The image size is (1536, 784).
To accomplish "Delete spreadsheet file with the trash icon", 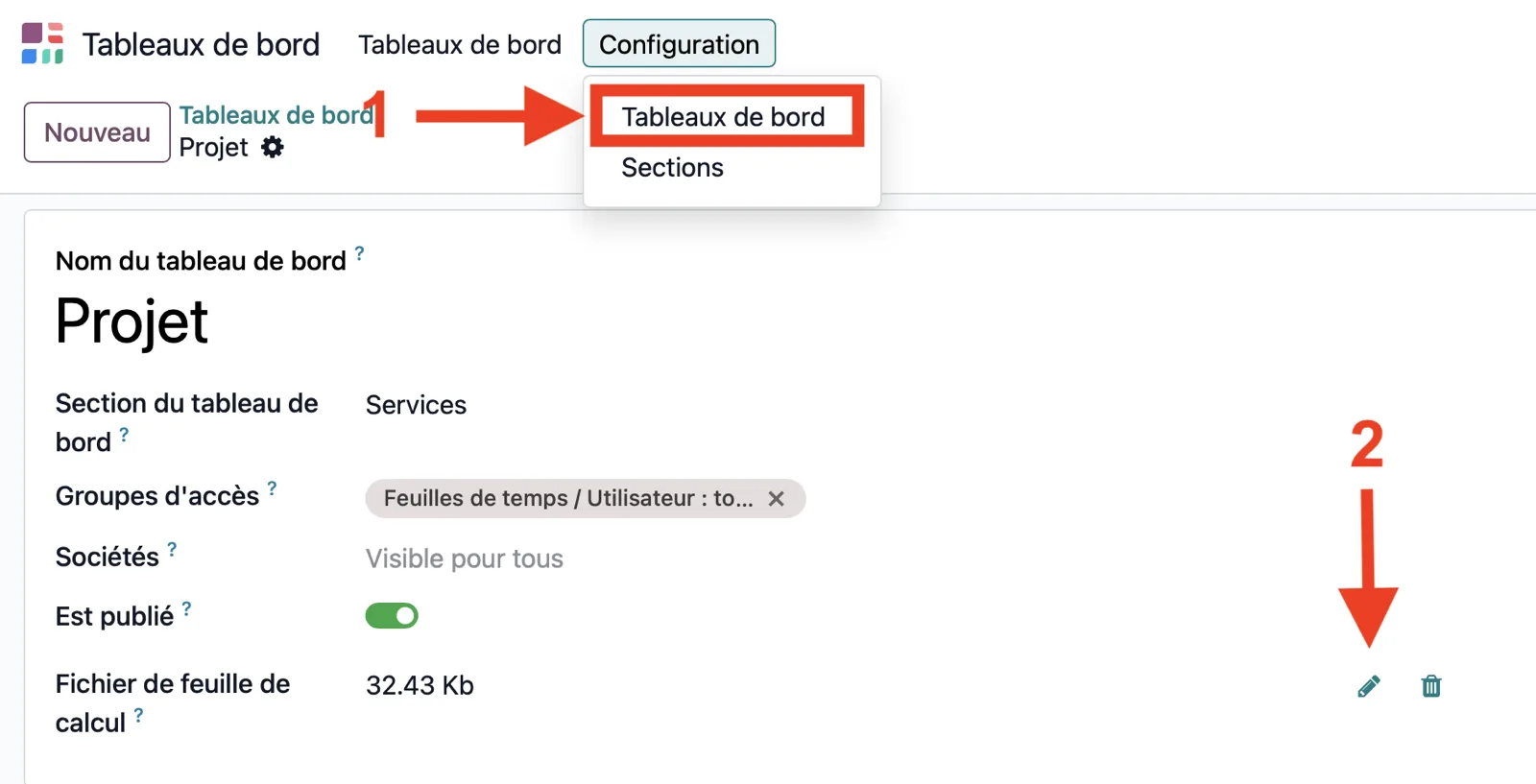I will click(1431, 686).
